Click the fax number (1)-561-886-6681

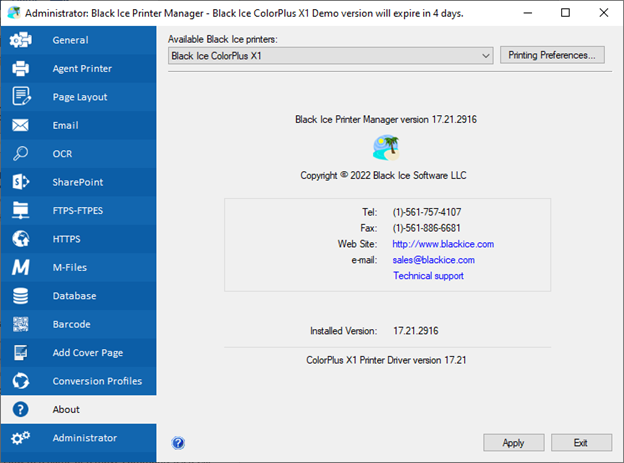pos(426,228)
